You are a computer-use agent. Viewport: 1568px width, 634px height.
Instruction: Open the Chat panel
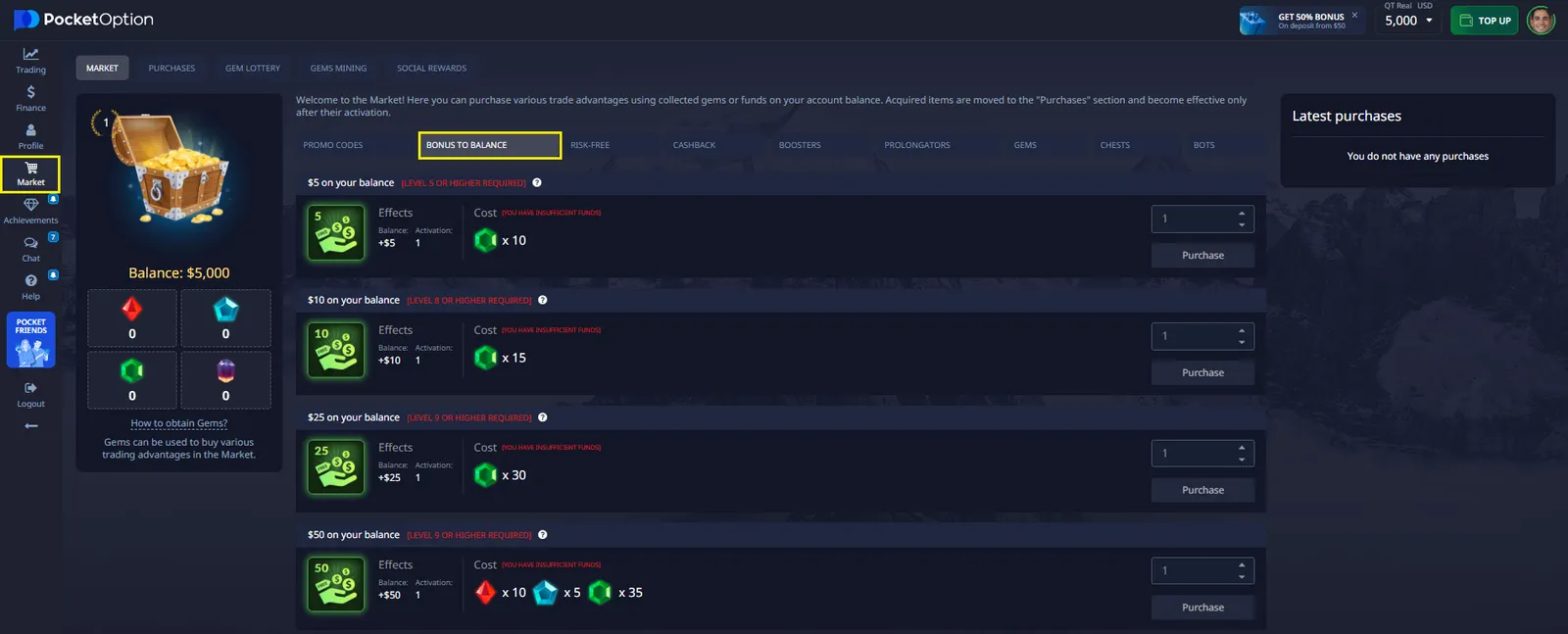(x=30, y=249)
